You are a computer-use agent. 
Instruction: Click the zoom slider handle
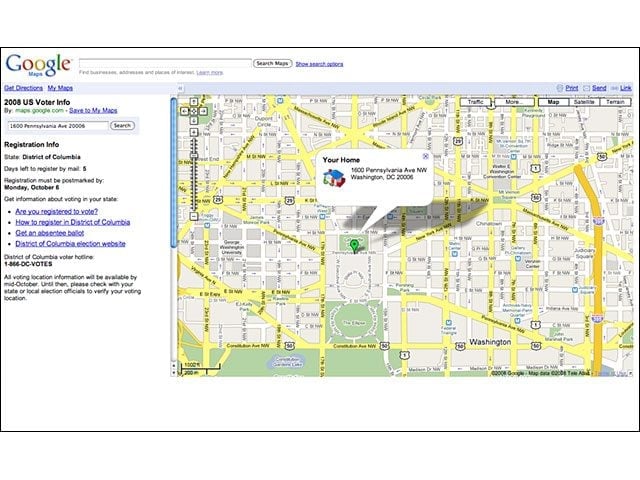tap(194, 156)
